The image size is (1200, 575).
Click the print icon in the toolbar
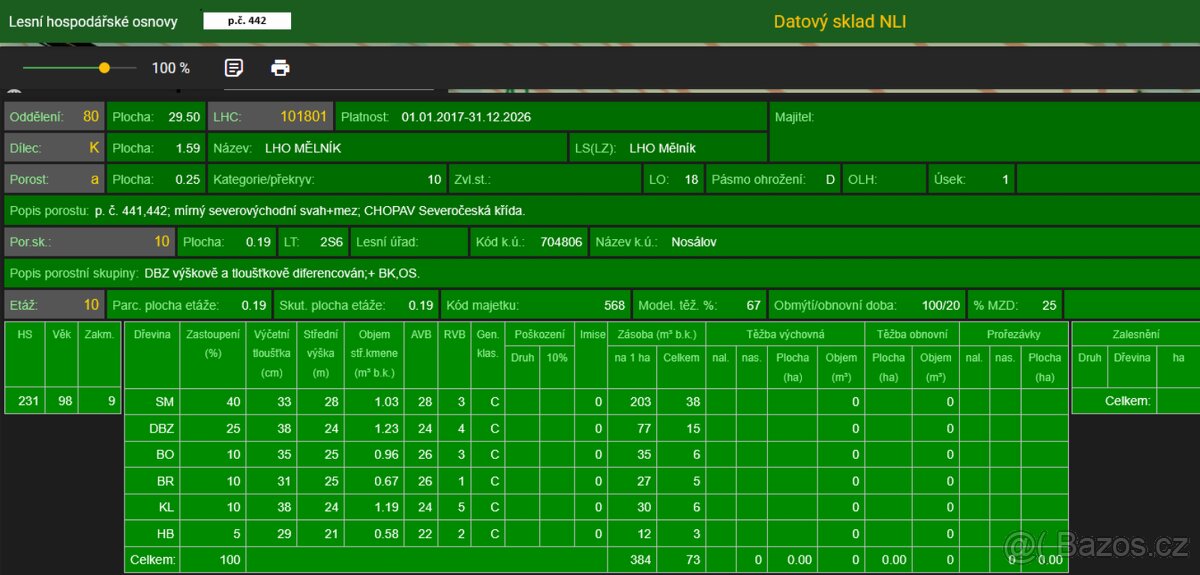pyautogui.click(x=280, y=68)
